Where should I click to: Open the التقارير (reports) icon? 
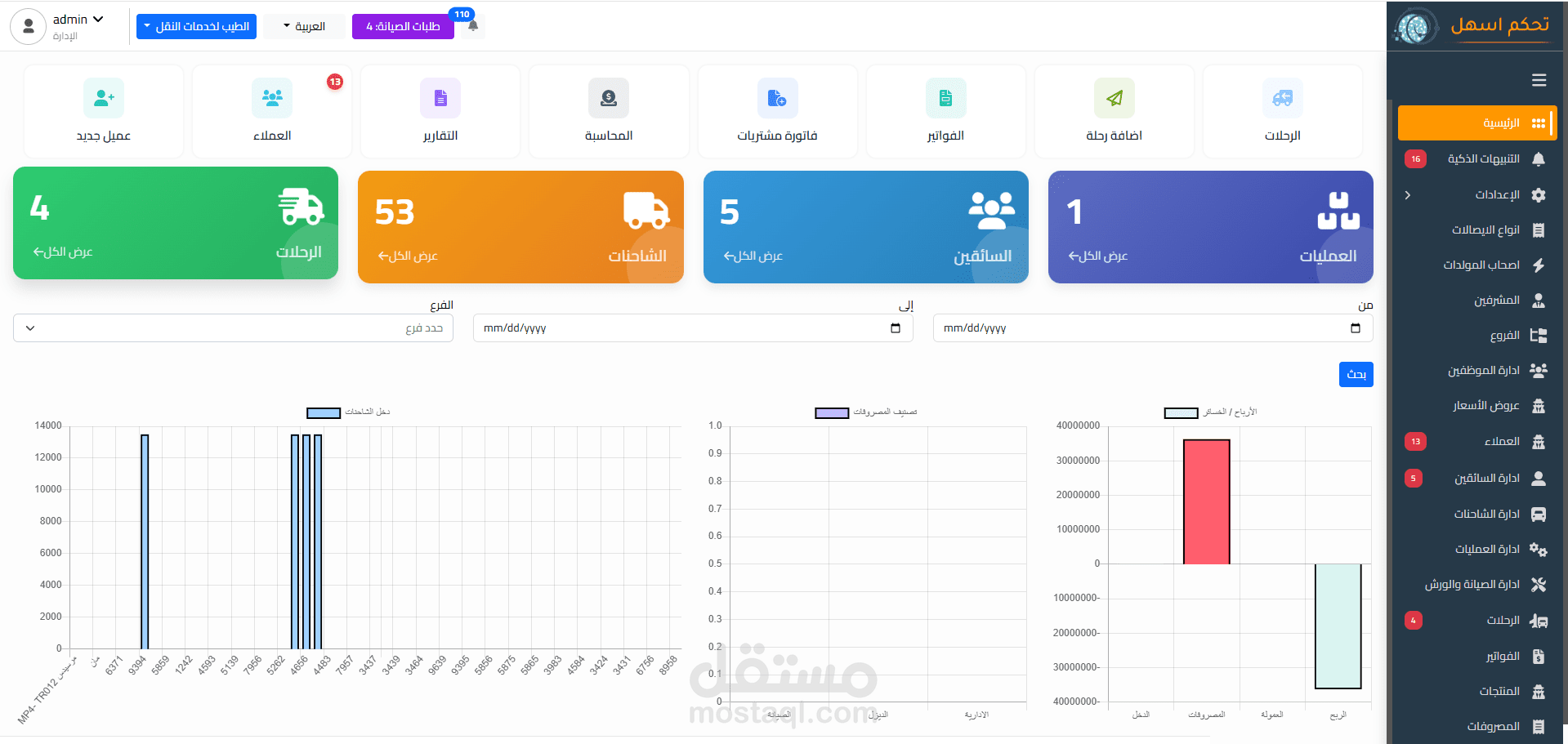pyautogui.click(x=440, y=98)
